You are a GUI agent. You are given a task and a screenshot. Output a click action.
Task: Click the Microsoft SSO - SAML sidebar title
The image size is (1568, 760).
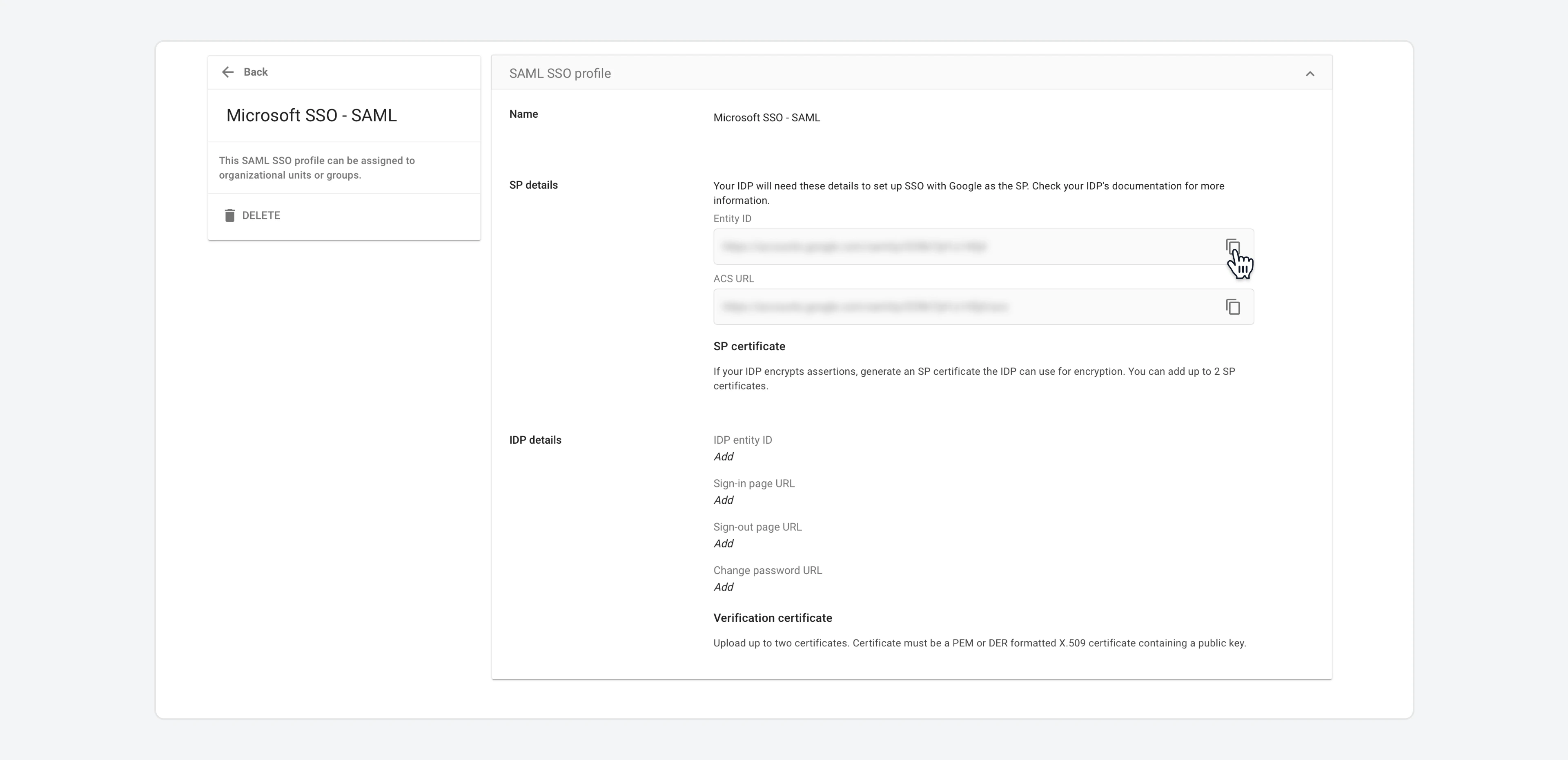click(x=312, y=116)
